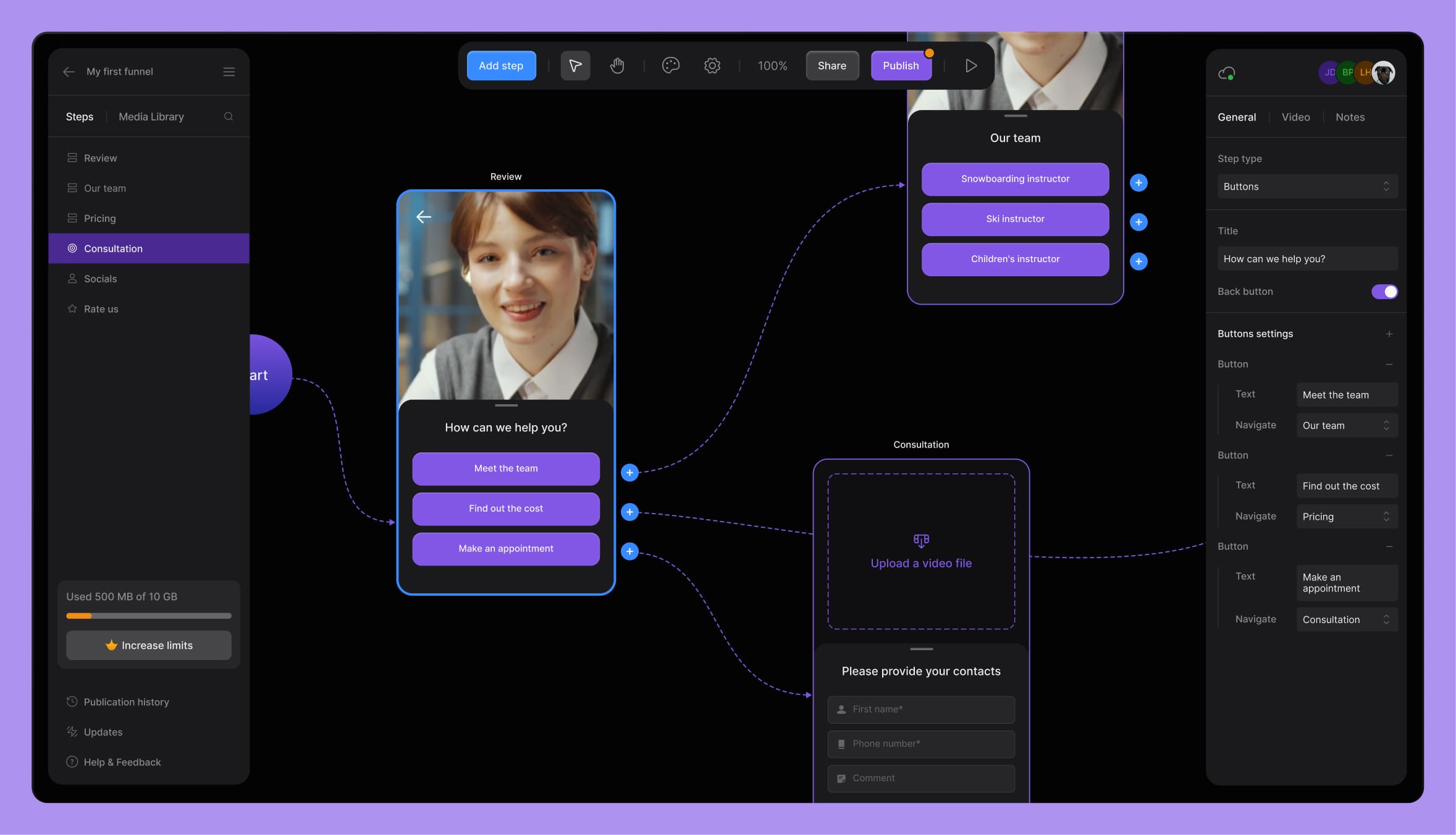Select the hand pan tool
The image size is (1456, 835).
pyautogui.click(x=616, y=66)
